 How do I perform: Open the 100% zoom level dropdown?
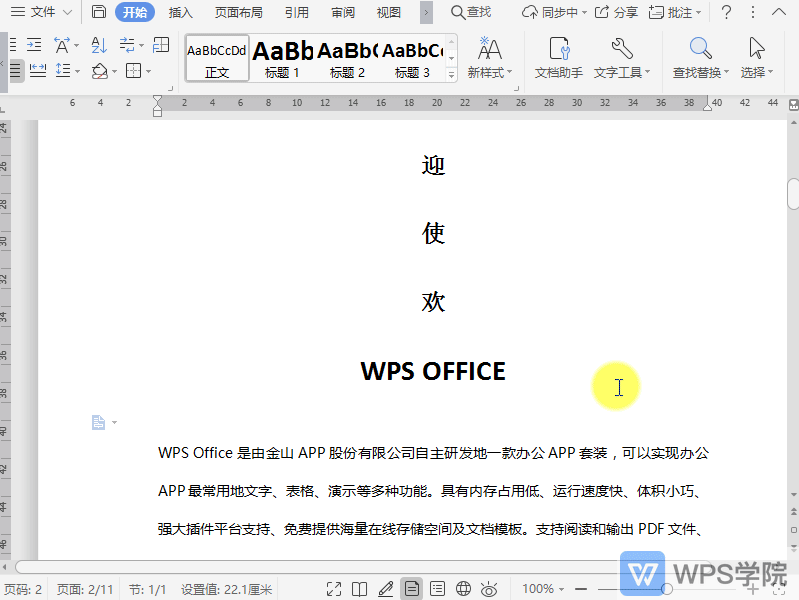[544, 589]
